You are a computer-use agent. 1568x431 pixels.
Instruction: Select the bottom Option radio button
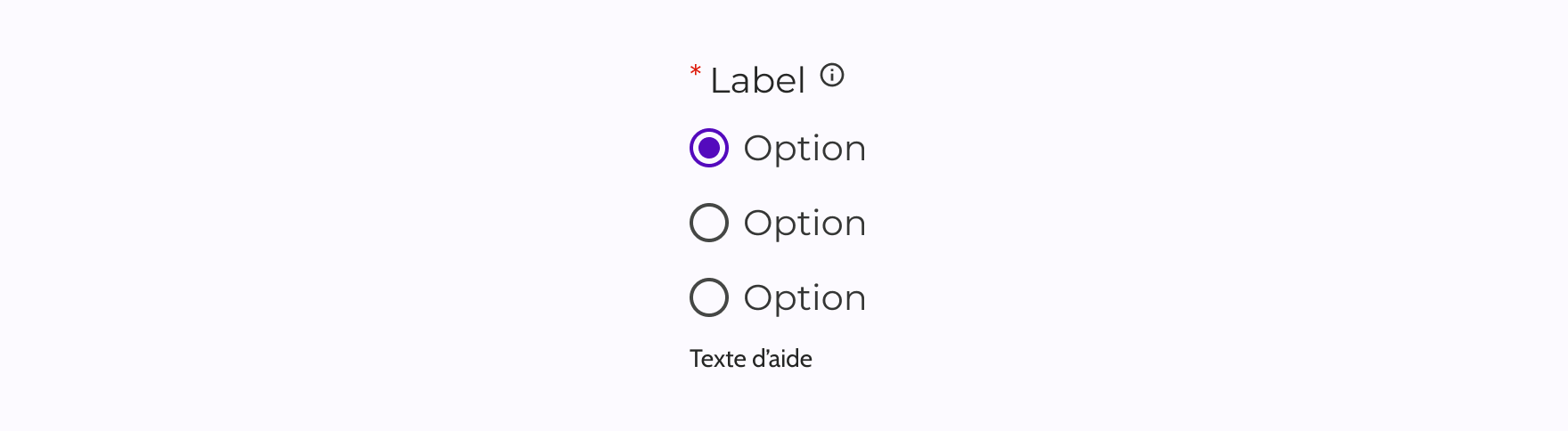click(x=709, y=297)
